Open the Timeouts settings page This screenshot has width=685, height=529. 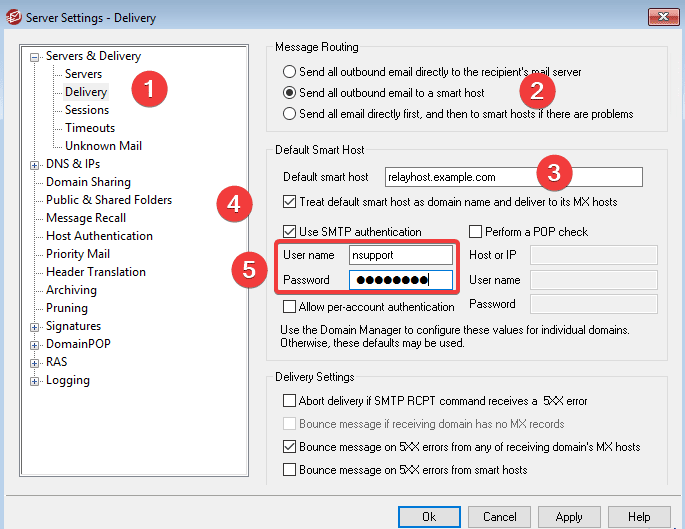(90, 128)
